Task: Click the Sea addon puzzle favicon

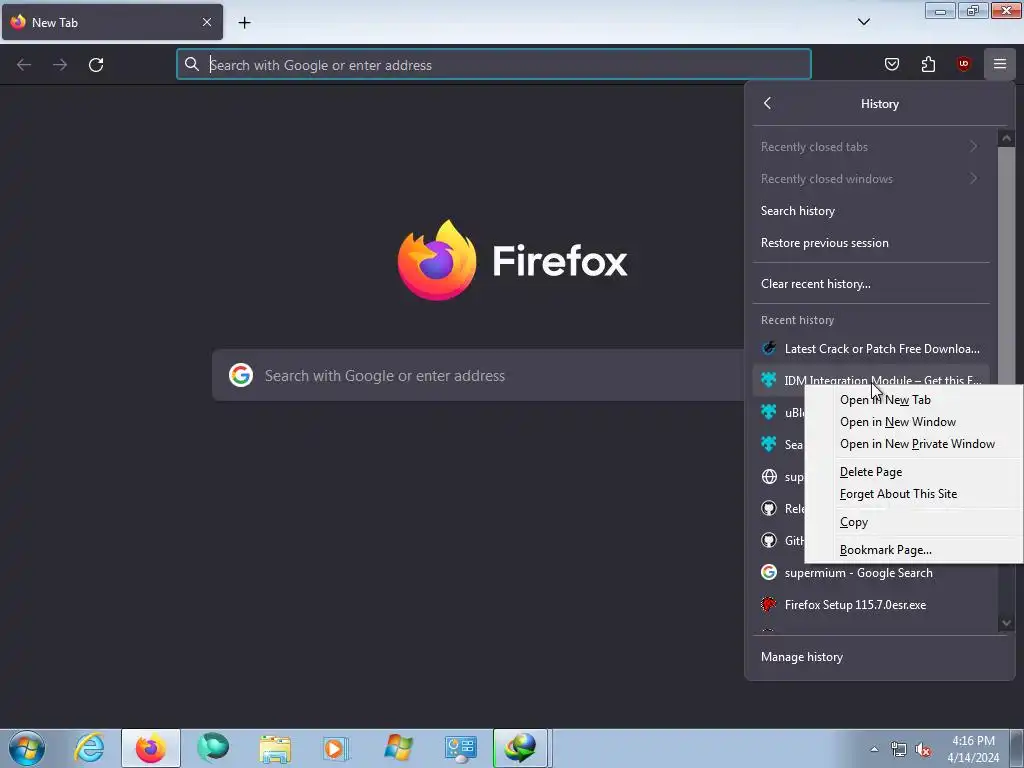Action: coord(769,444)
